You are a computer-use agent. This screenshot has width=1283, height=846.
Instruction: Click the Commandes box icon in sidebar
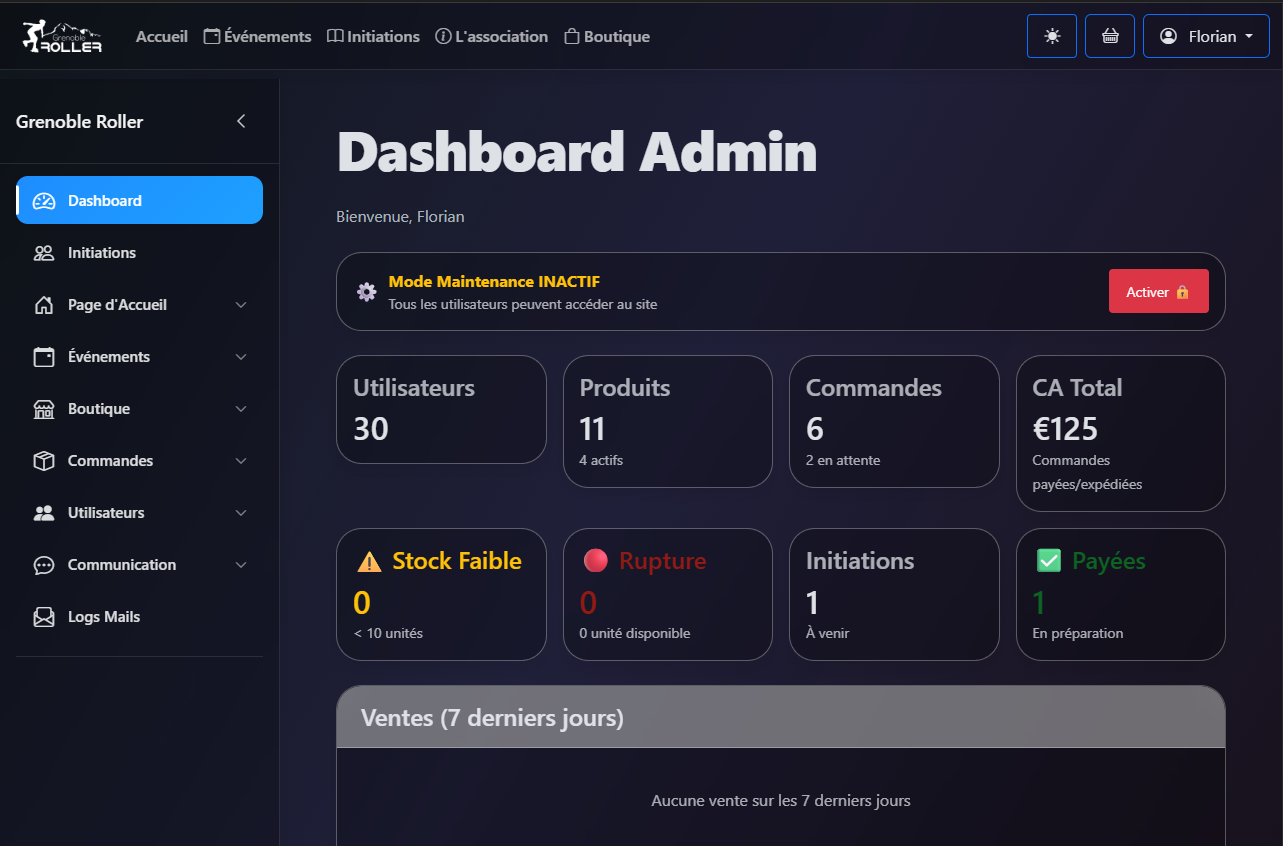44,461
